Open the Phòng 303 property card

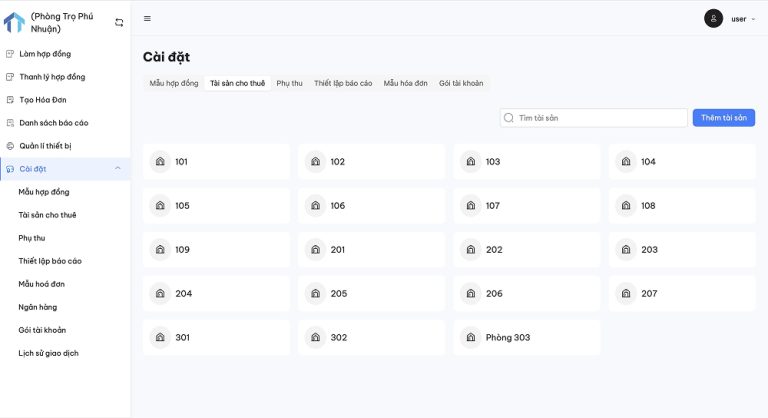(x=527, y=338)
